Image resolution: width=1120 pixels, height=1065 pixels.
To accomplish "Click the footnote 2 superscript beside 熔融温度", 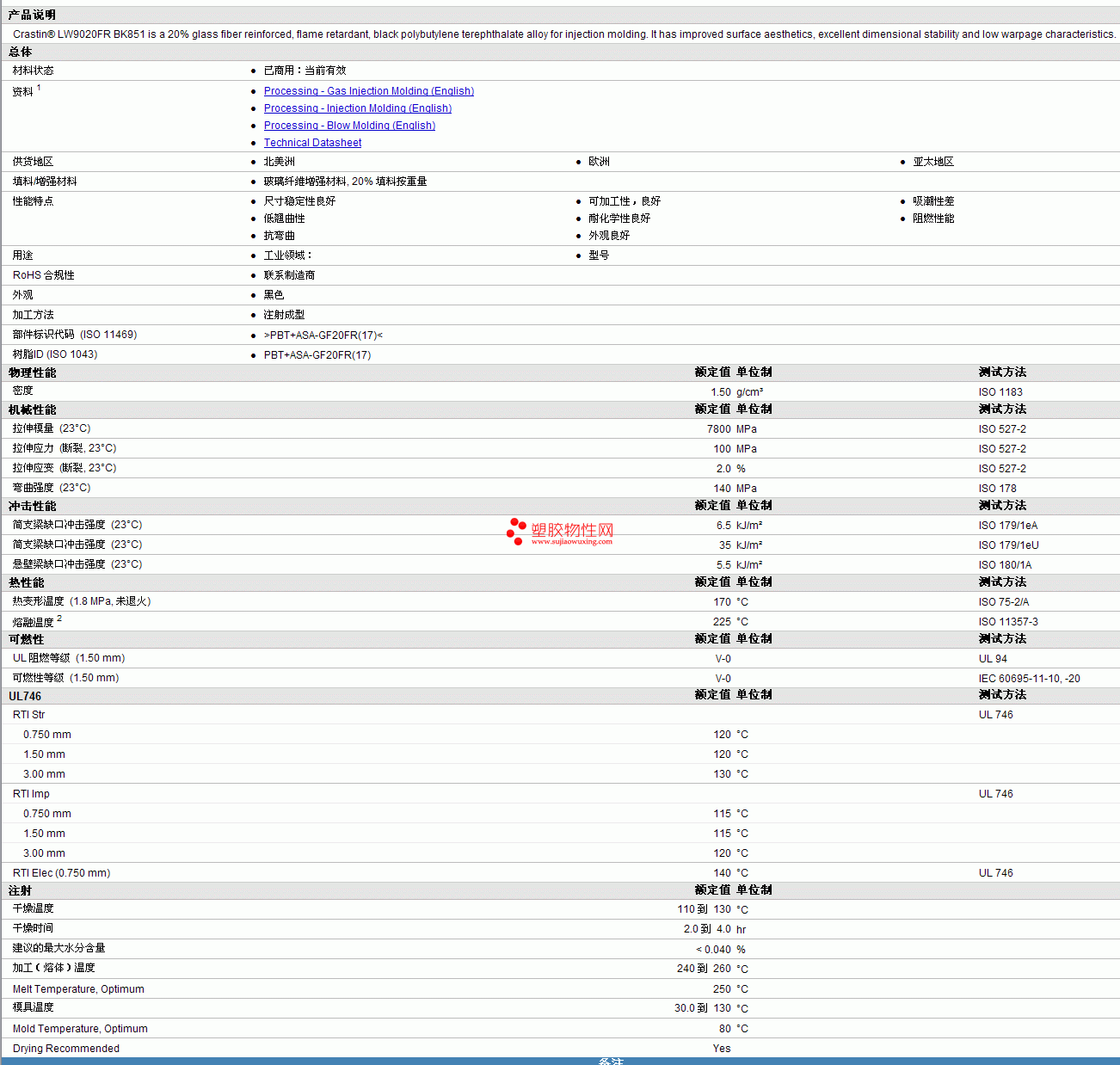I will pos(59,619).
